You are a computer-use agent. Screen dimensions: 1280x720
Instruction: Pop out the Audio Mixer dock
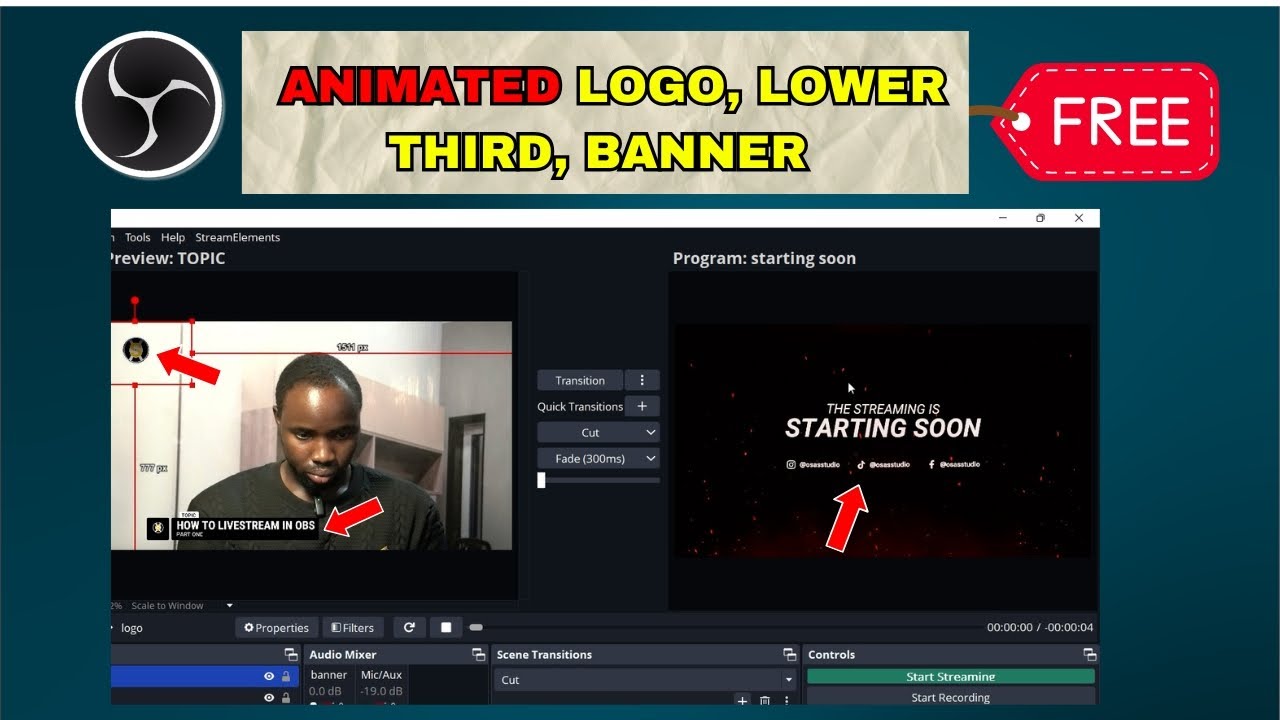pos(478,655)
